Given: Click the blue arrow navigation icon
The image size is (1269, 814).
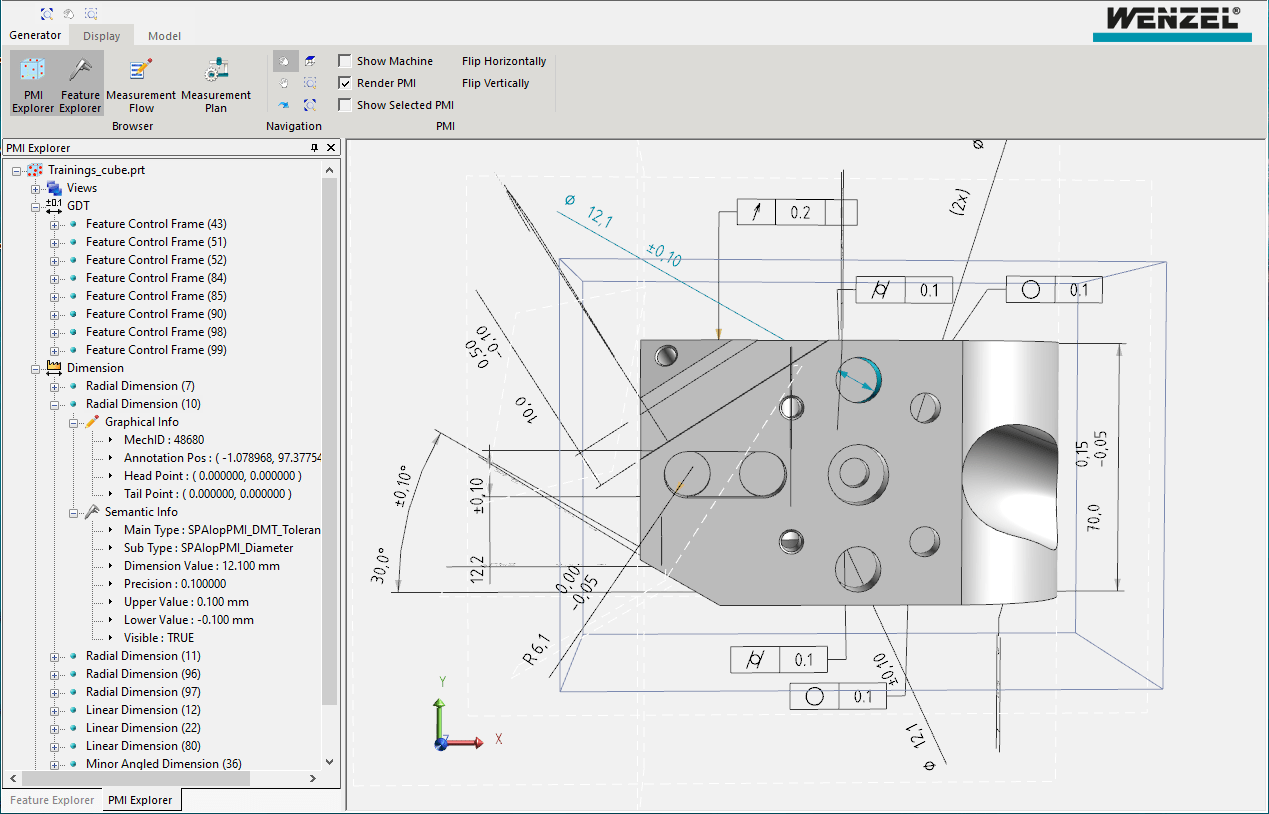Looking at the screenshot, I should tap(284, 104).
